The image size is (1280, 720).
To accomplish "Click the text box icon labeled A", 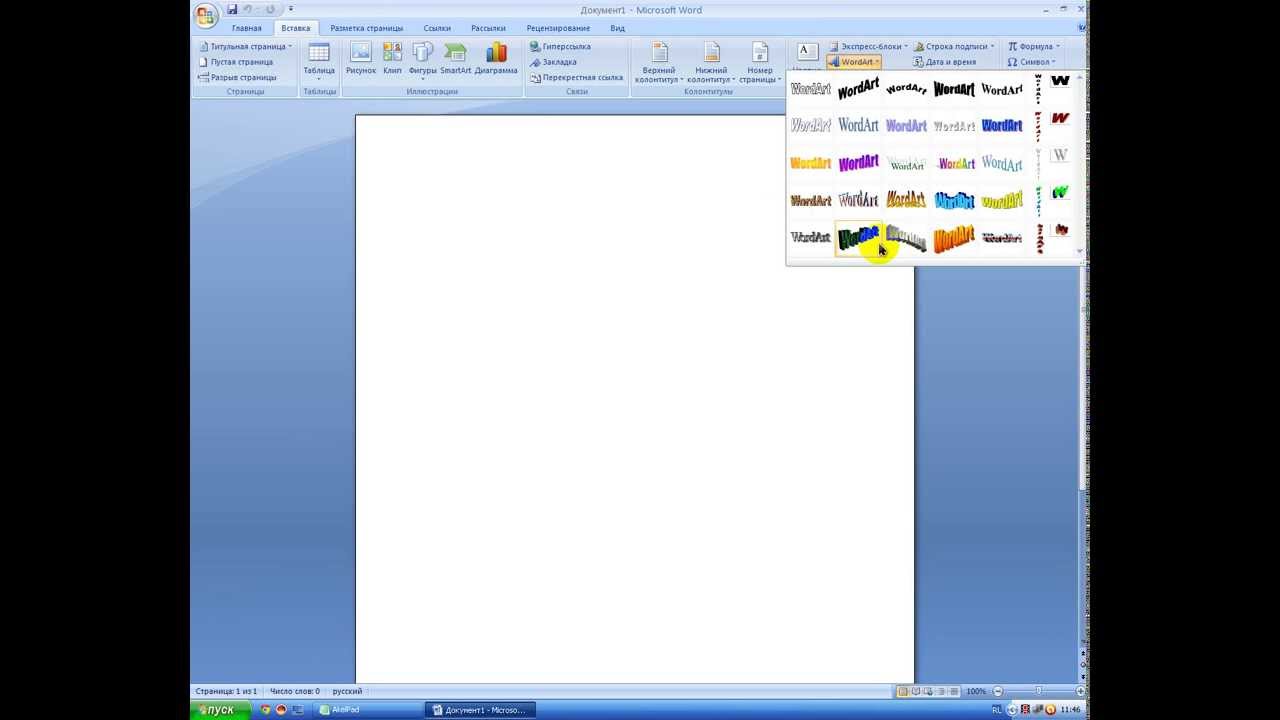I will pyautogui.click(x=807, y=52).
